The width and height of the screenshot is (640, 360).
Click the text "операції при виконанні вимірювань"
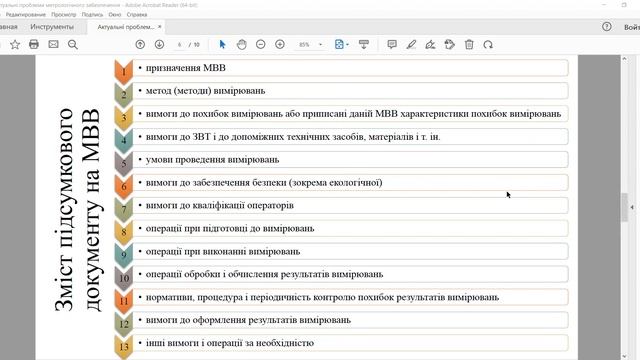click(223, 251)
